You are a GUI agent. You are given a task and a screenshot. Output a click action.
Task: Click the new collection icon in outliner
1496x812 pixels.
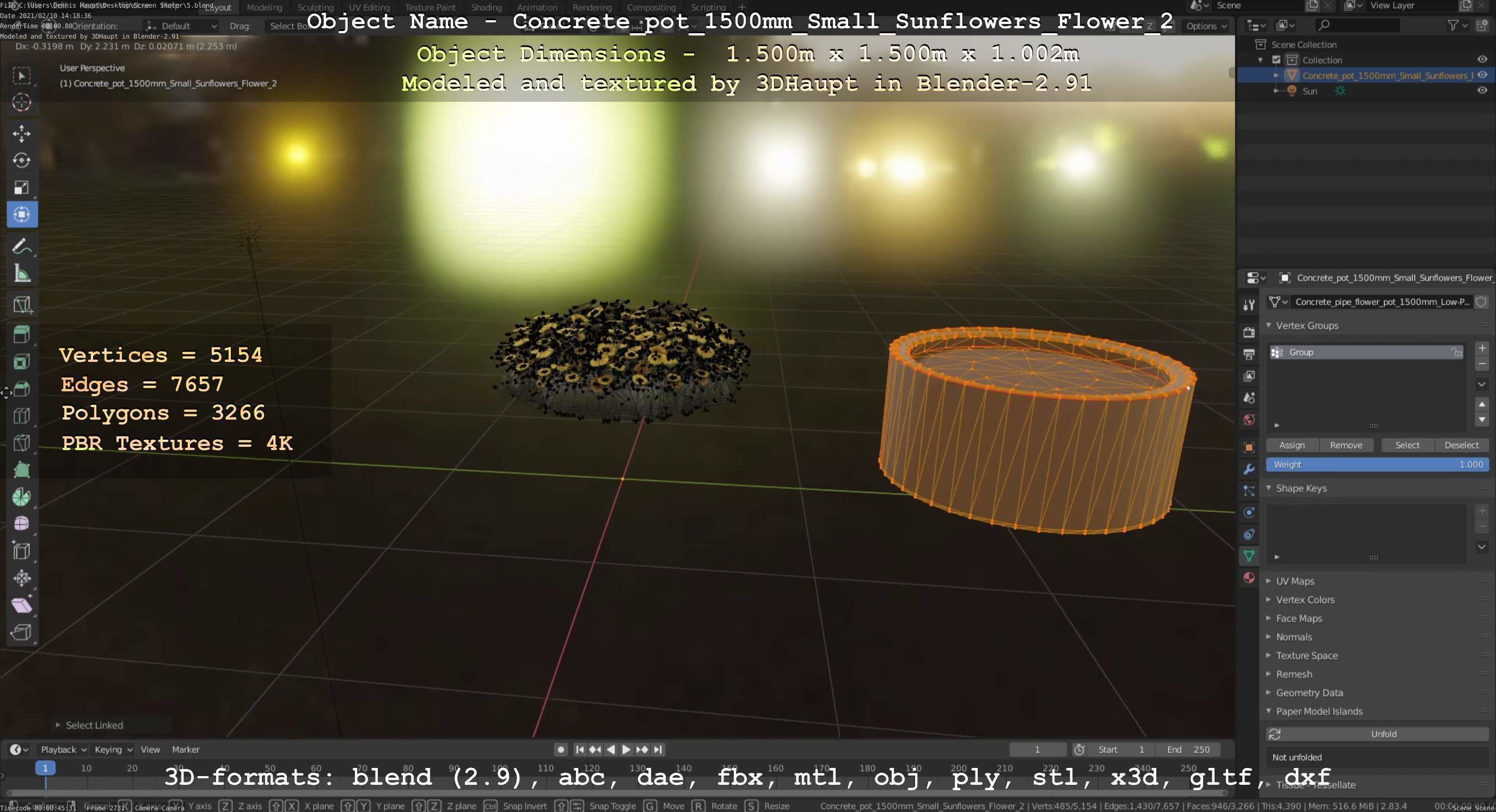tap(1482, 26)
